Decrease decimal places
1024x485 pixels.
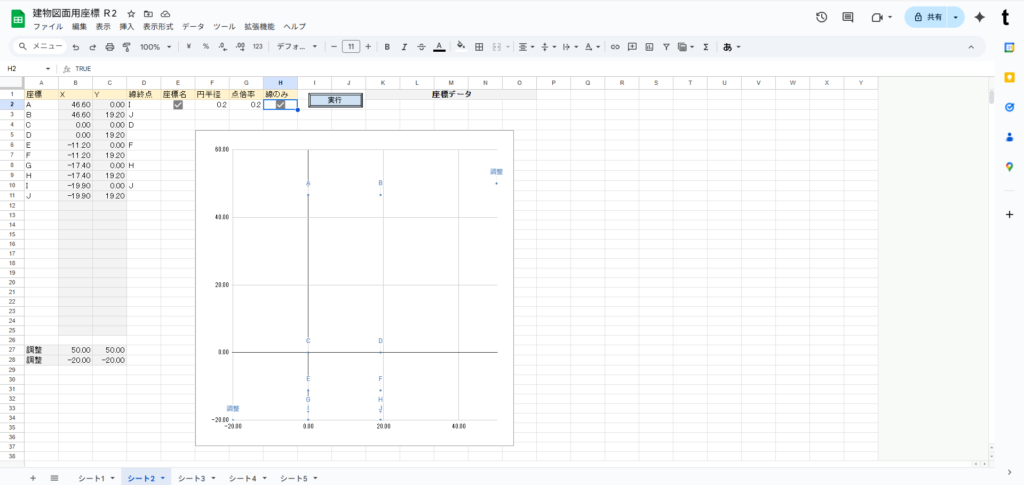point(223,47)
